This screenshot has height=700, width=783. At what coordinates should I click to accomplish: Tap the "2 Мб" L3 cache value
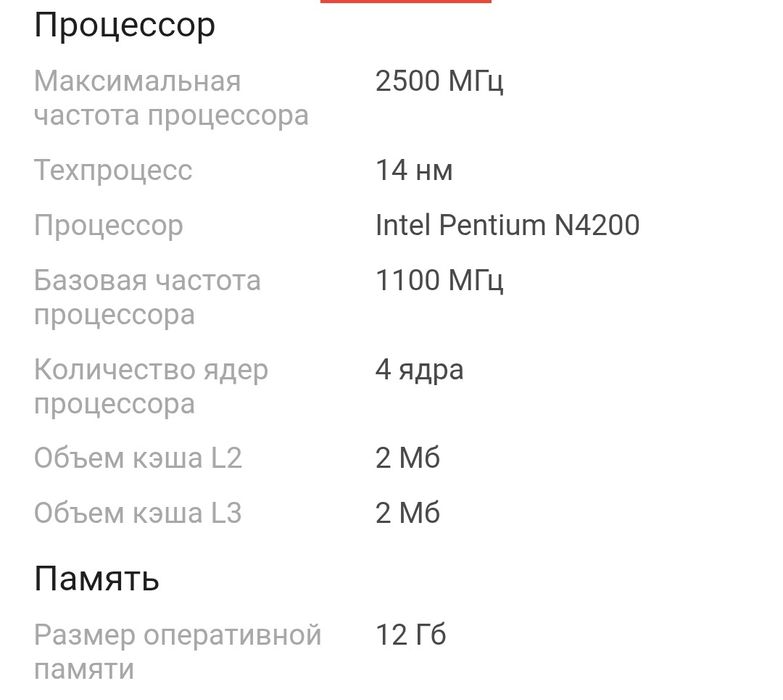click(407, 514)
